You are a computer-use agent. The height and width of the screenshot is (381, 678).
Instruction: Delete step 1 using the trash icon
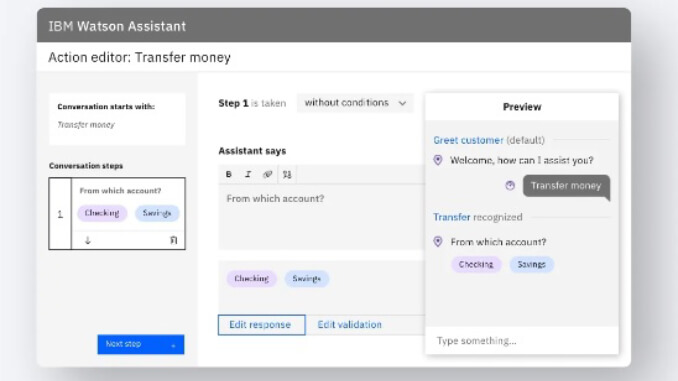(173, 240)
